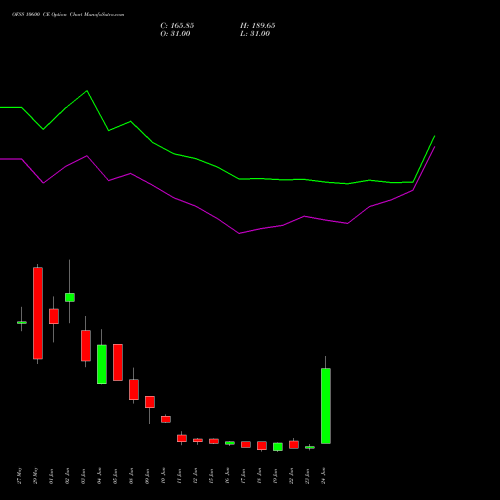Click the '15 Jun' date label
The height and width of the screenshot is (500, 500).
pos(211,476)
